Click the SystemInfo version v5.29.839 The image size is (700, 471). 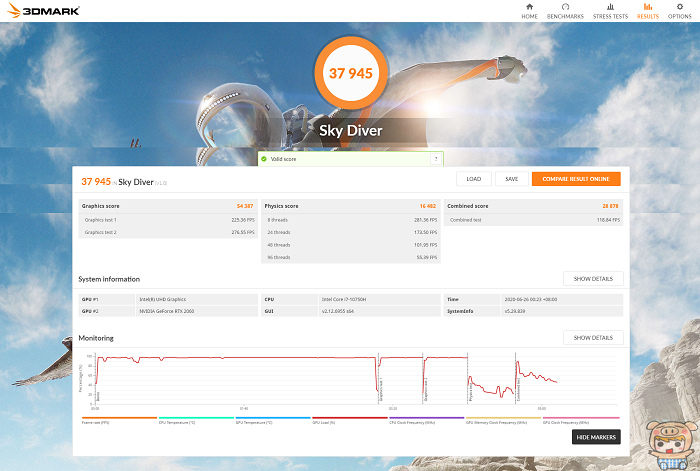515,311
